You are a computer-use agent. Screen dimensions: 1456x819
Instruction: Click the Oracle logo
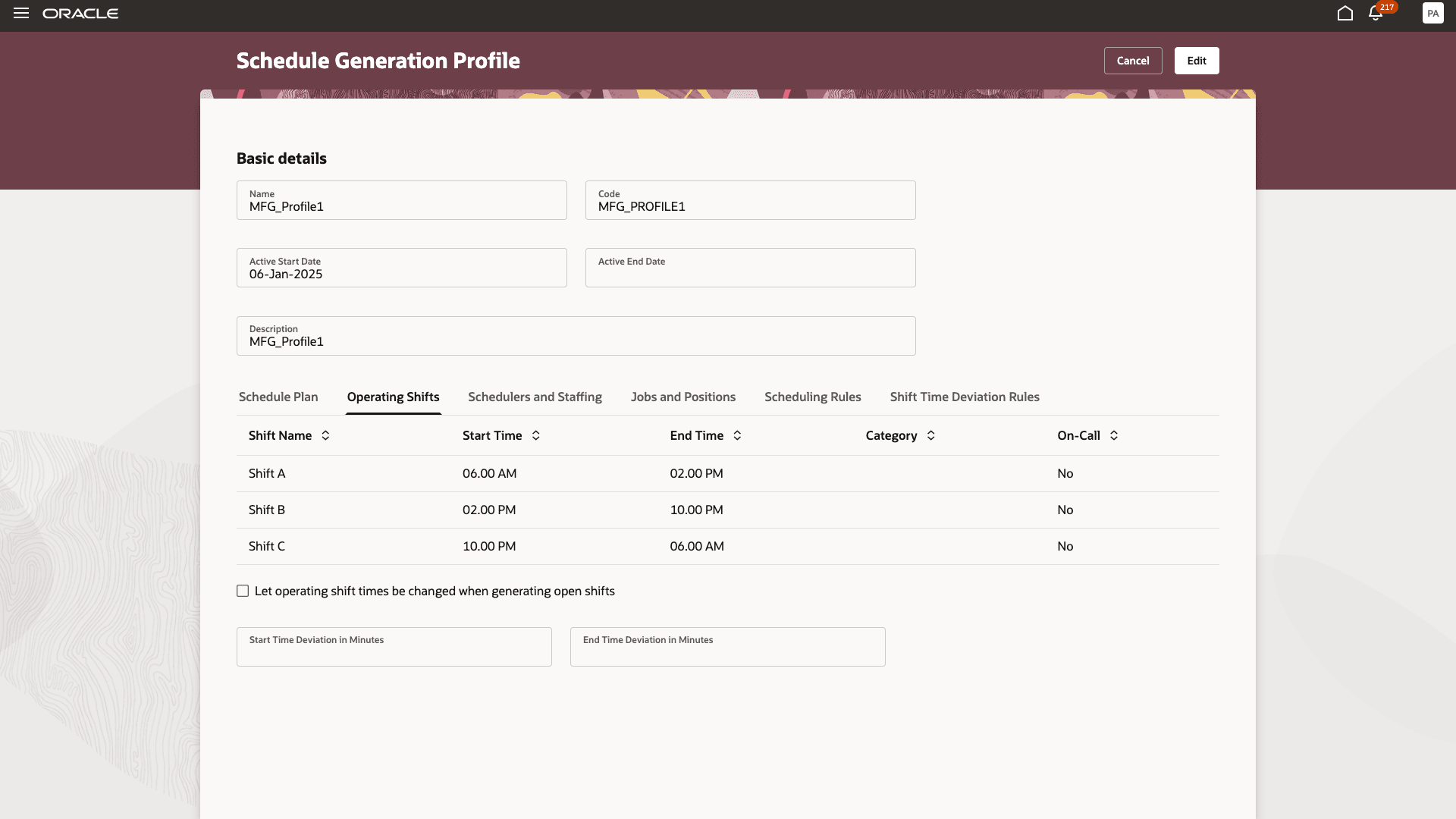(80, 14)
